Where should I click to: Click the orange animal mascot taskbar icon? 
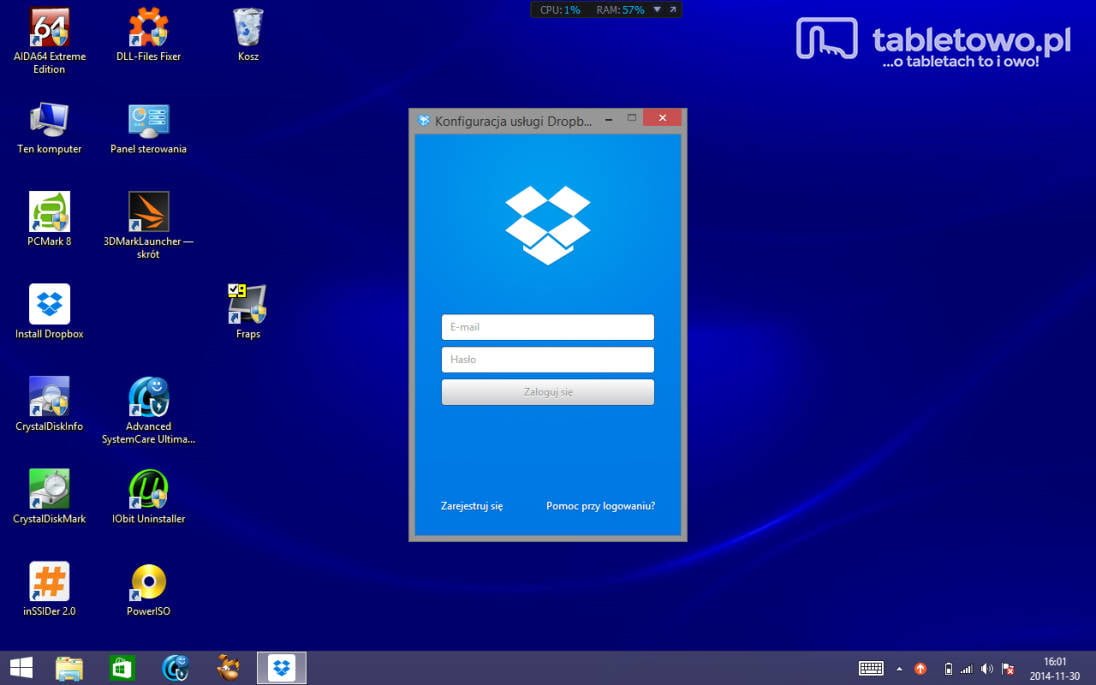pyautogui.click(x=229, y=668)
